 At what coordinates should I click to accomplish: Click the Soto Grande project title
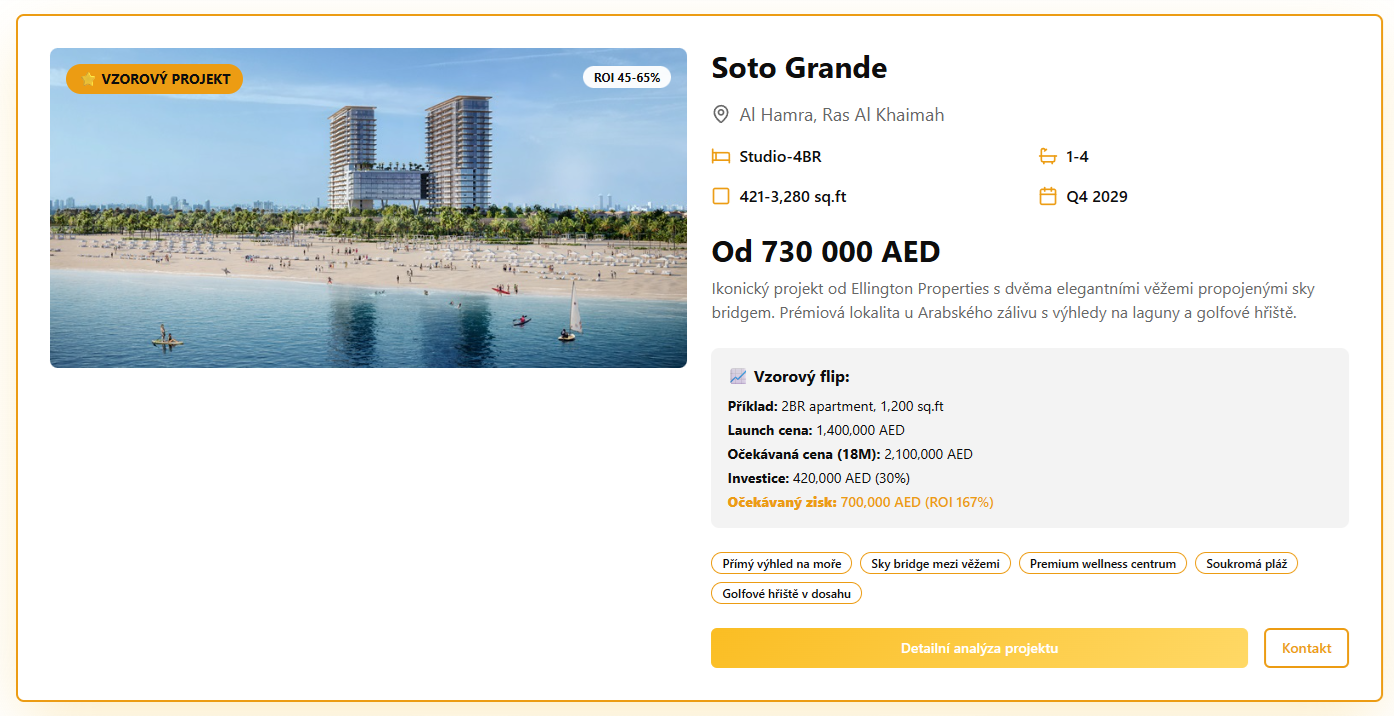[x=799, y=68]
